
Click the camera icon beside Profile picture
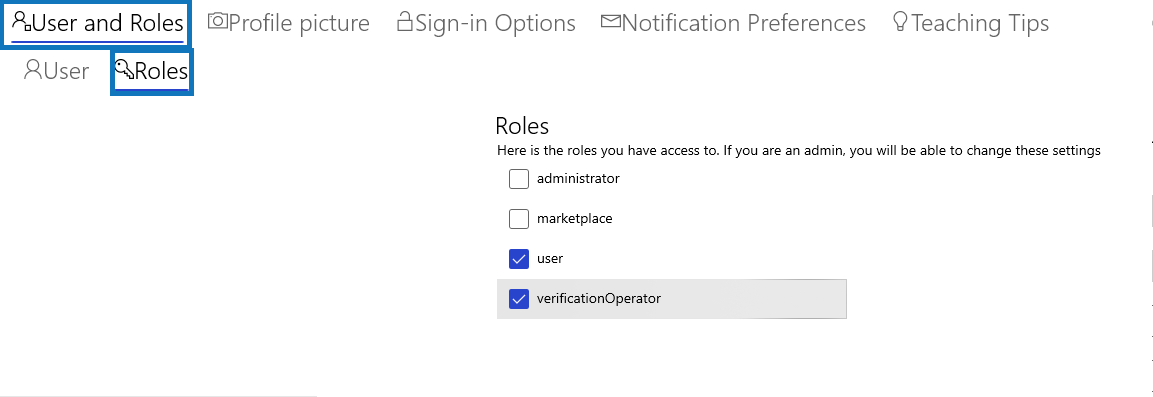(x=218, y=21)
